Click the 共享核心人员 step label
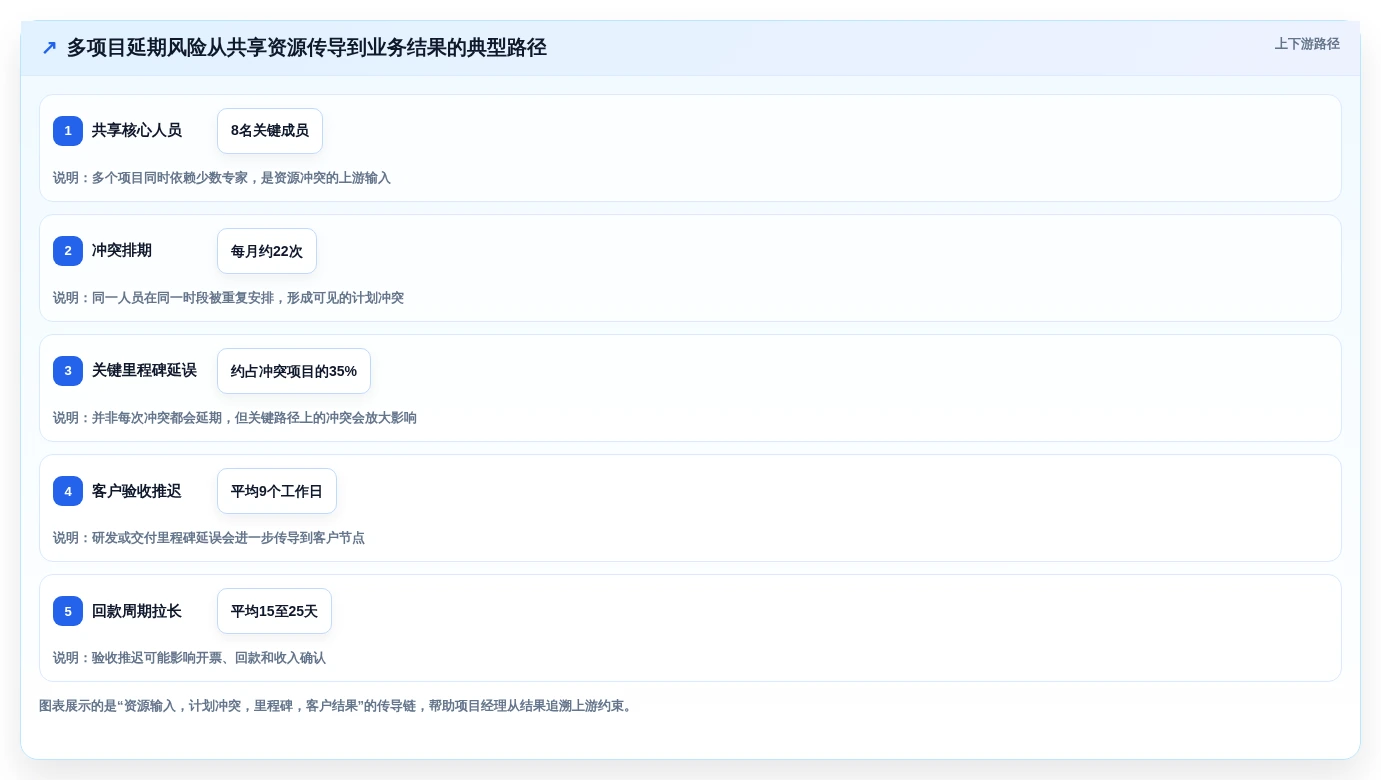The image size is (1381, 780). tap(137, 131)
